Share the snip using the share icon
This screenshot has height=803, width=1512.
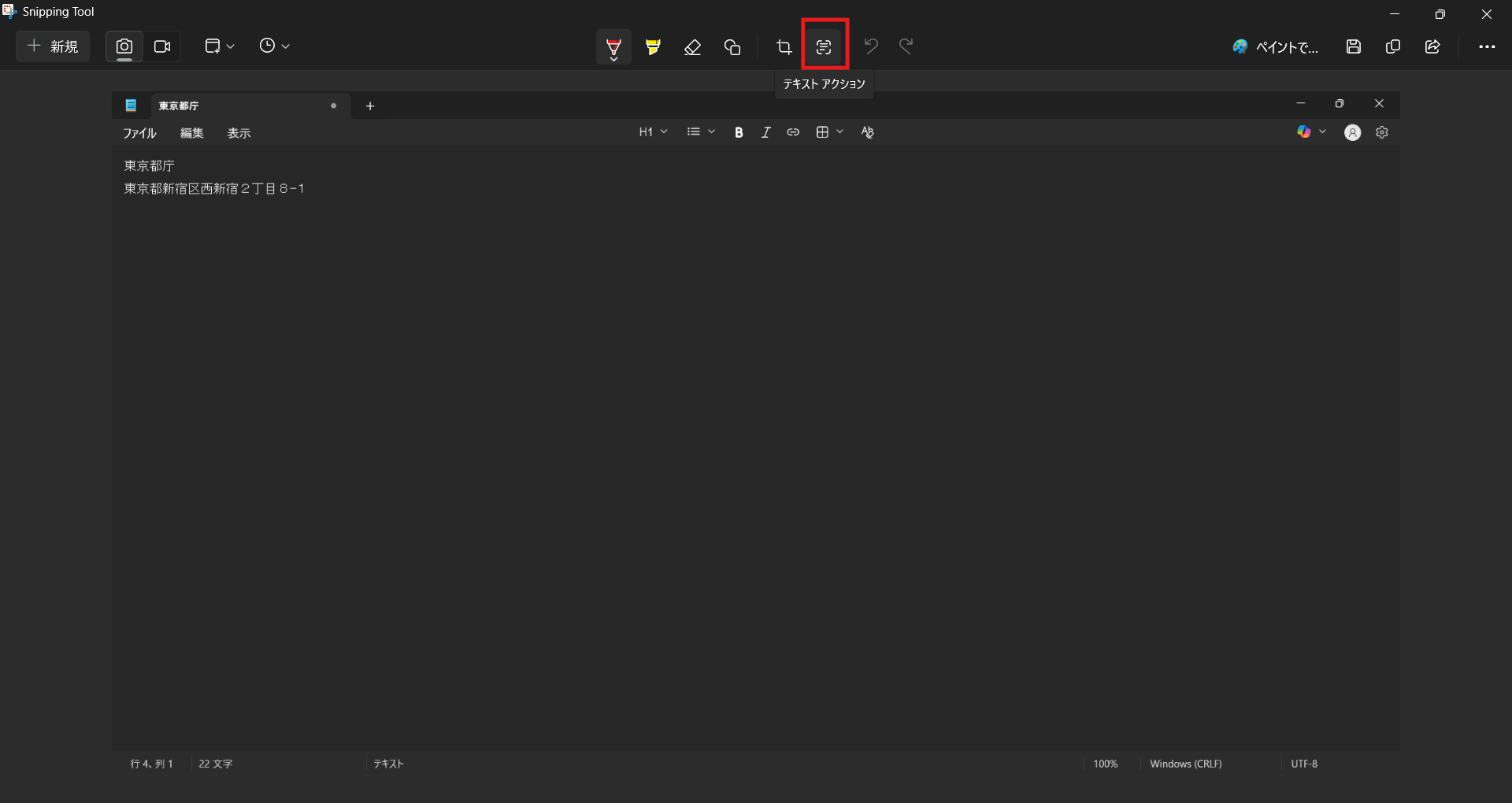click(x=1432, y=47)
